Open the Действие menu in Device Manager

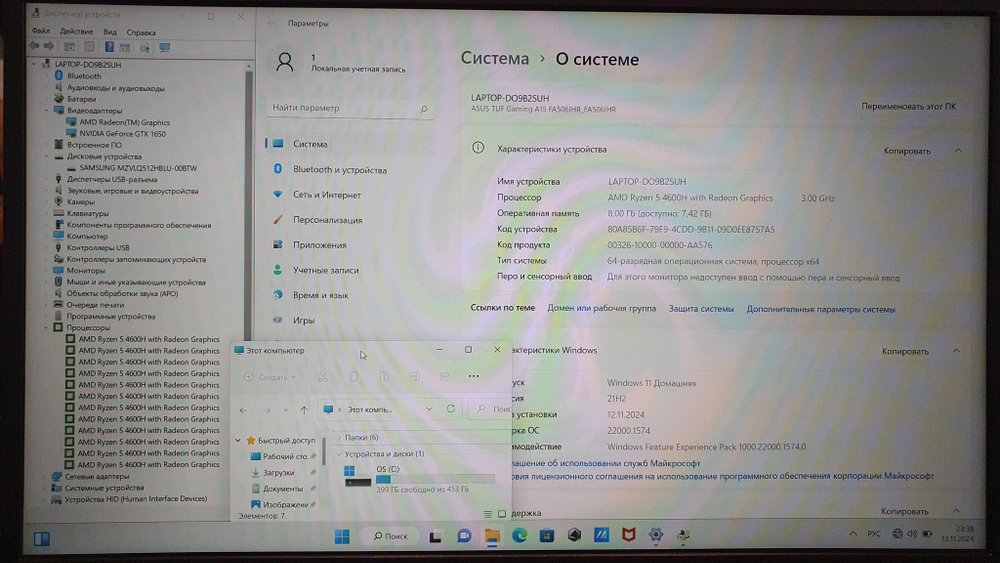tap(77, 32)
